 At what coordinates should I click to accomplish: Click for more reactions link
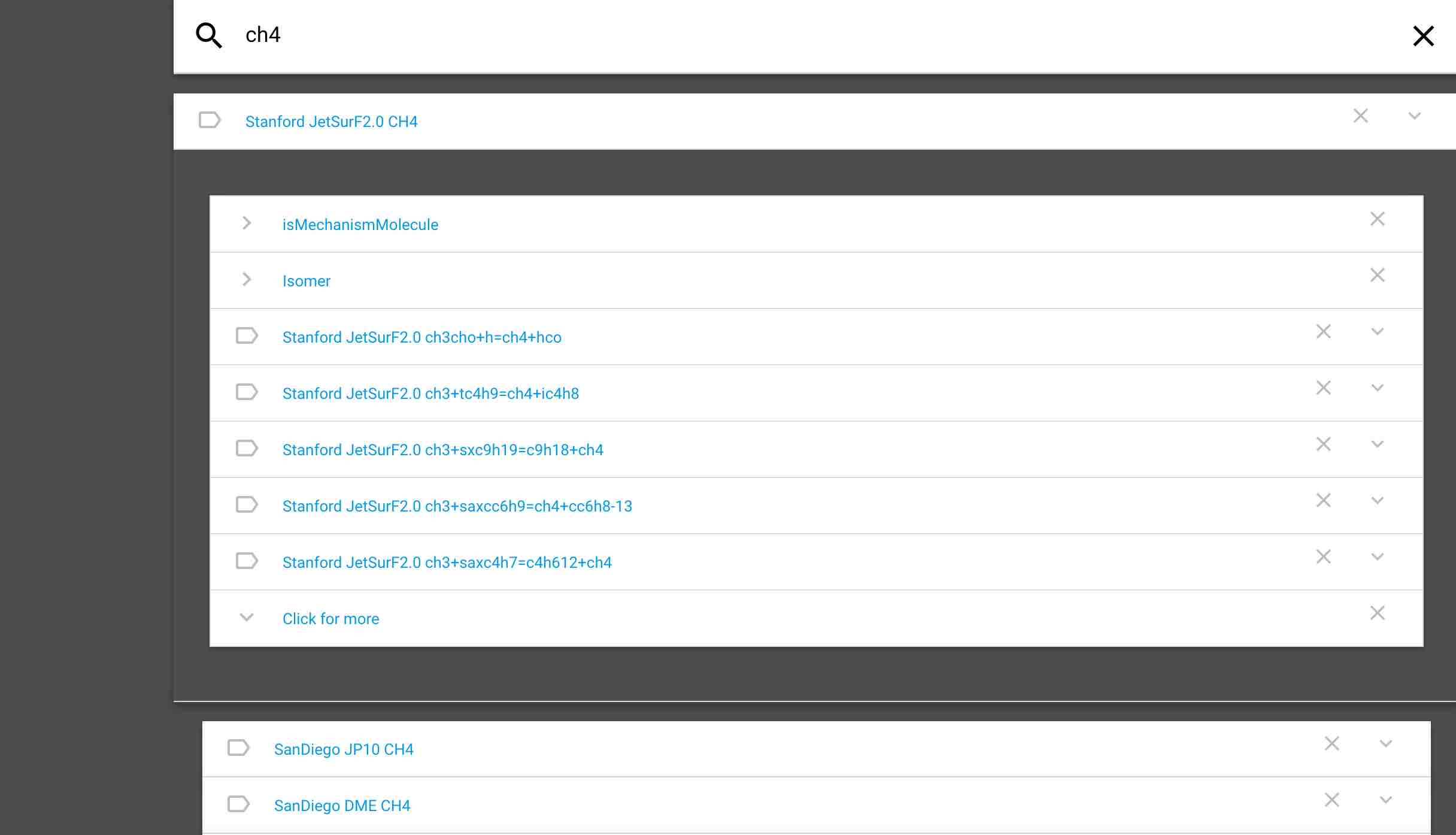click(330, 619)
